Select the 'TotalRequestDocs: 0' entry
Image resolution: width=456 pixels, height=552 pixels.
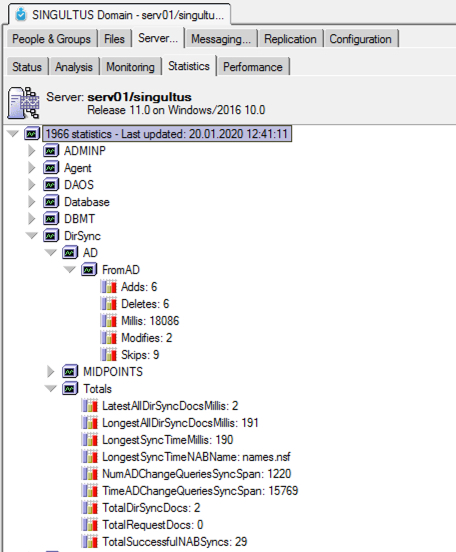tap(152, 525)
